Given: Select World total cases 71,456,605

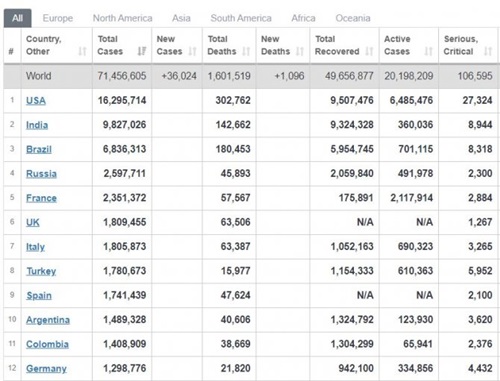Looking at the screenshot, I should pos(122,76).
